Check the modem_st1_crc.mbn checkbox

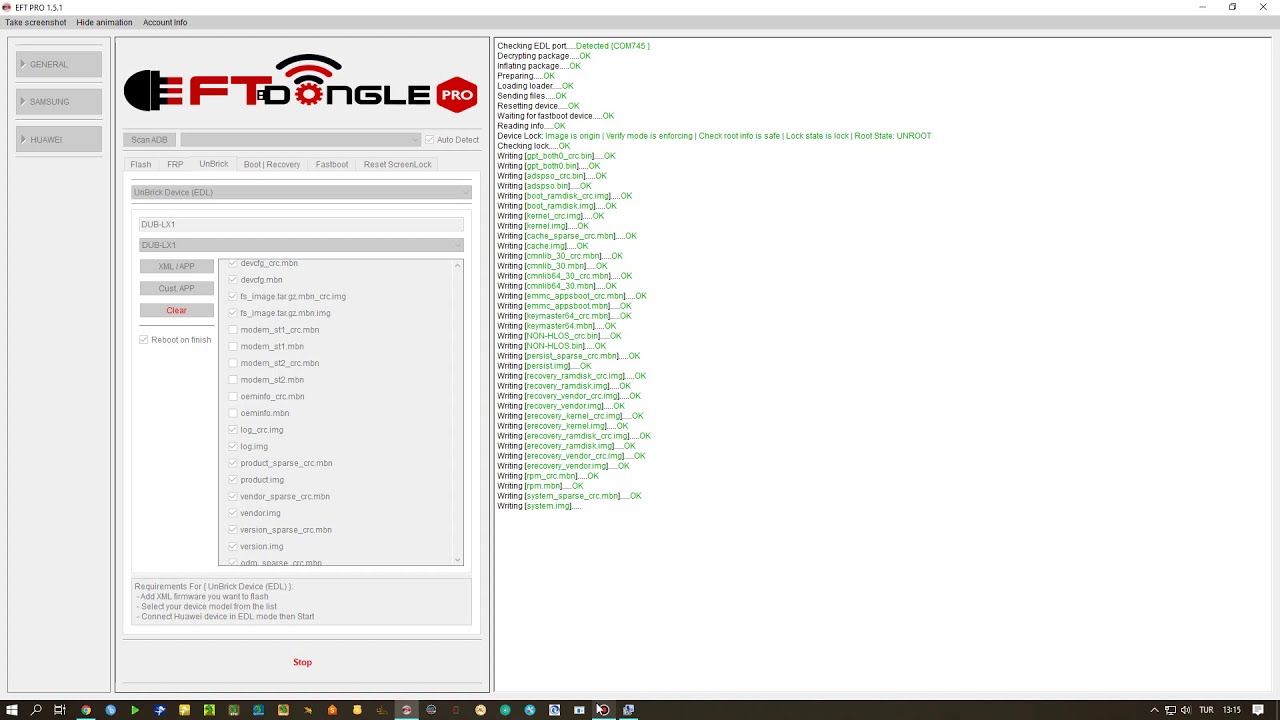(233, 330)
